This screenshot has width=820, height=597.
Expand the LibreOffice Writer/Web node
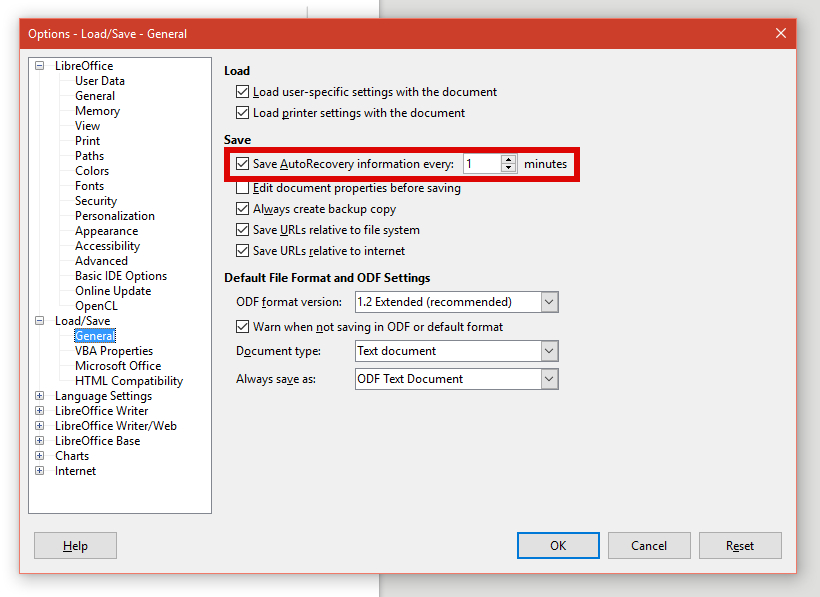pos(40,426)
